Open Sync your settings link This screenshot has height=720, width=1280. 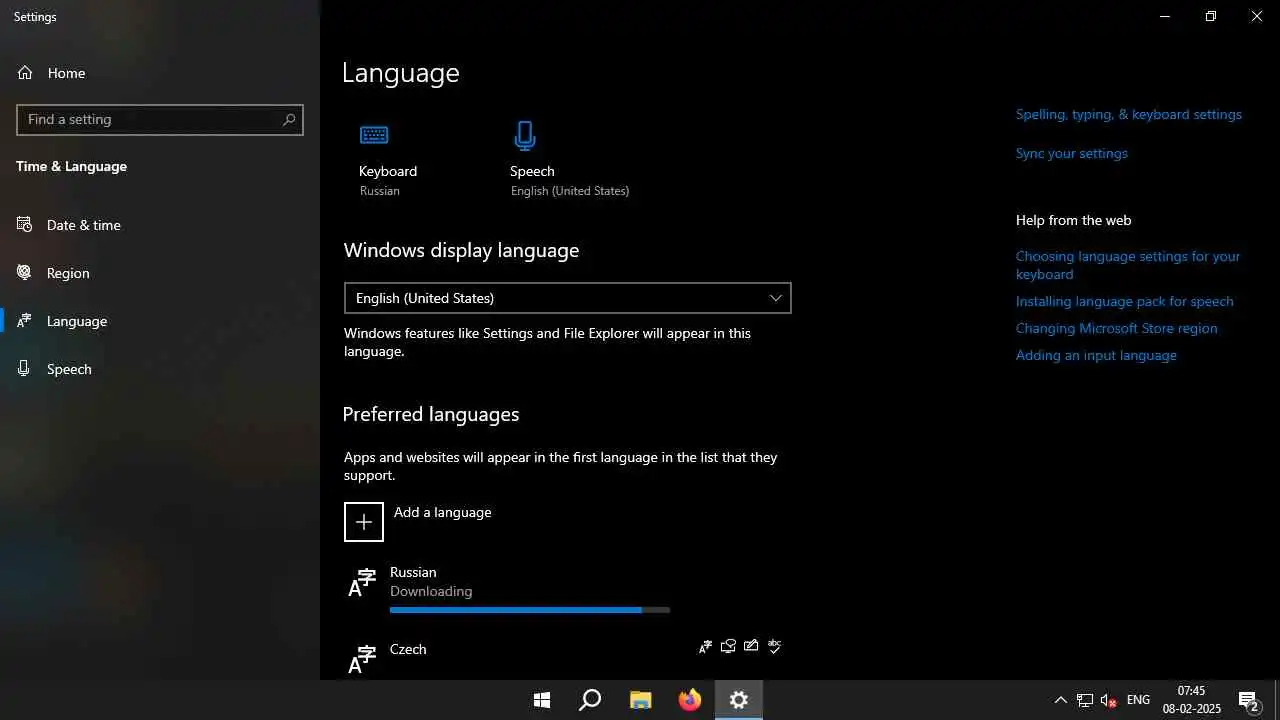(1072, 153)
